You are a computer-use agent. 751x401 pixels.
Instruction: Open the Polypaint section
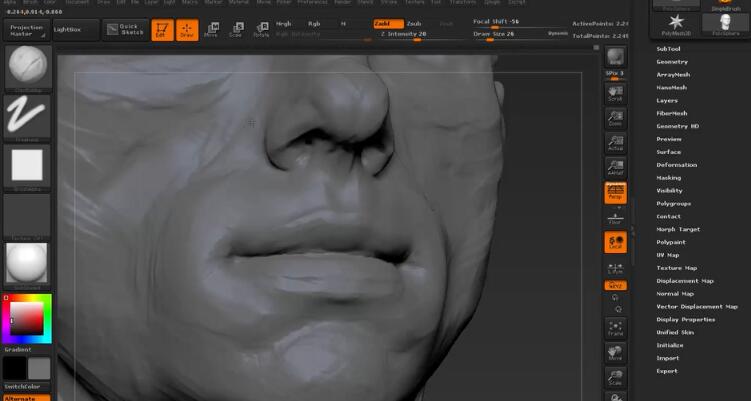671,242
